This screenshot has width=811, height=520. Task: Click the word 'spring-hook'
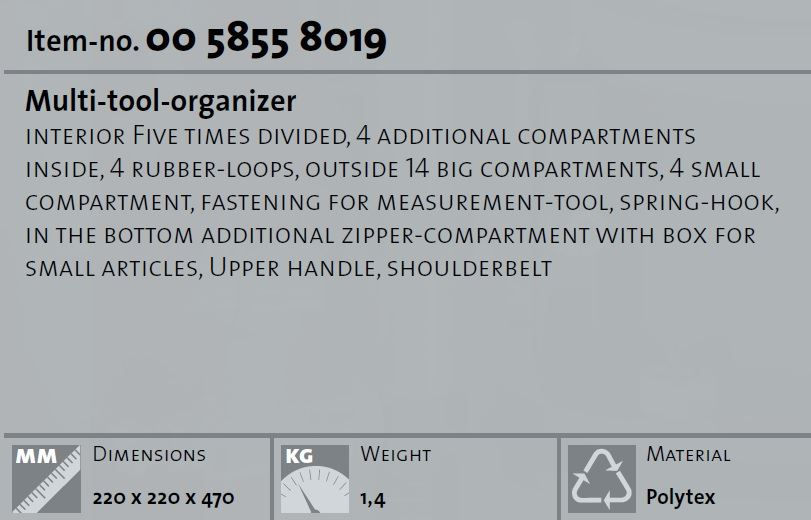point(699,203)
